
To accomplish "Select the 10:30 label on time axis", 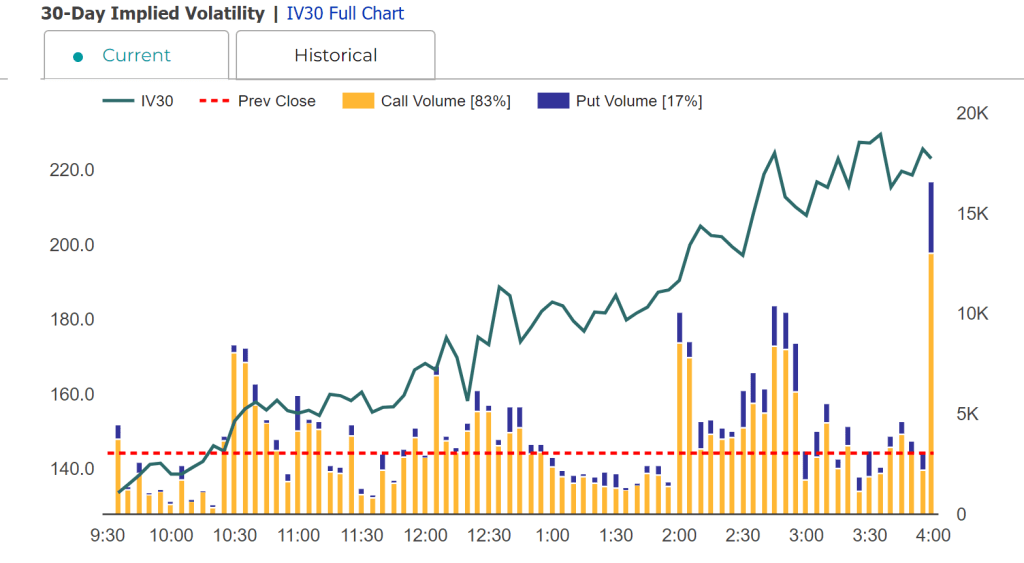I will pyautogui.click(x=235, y=536).
